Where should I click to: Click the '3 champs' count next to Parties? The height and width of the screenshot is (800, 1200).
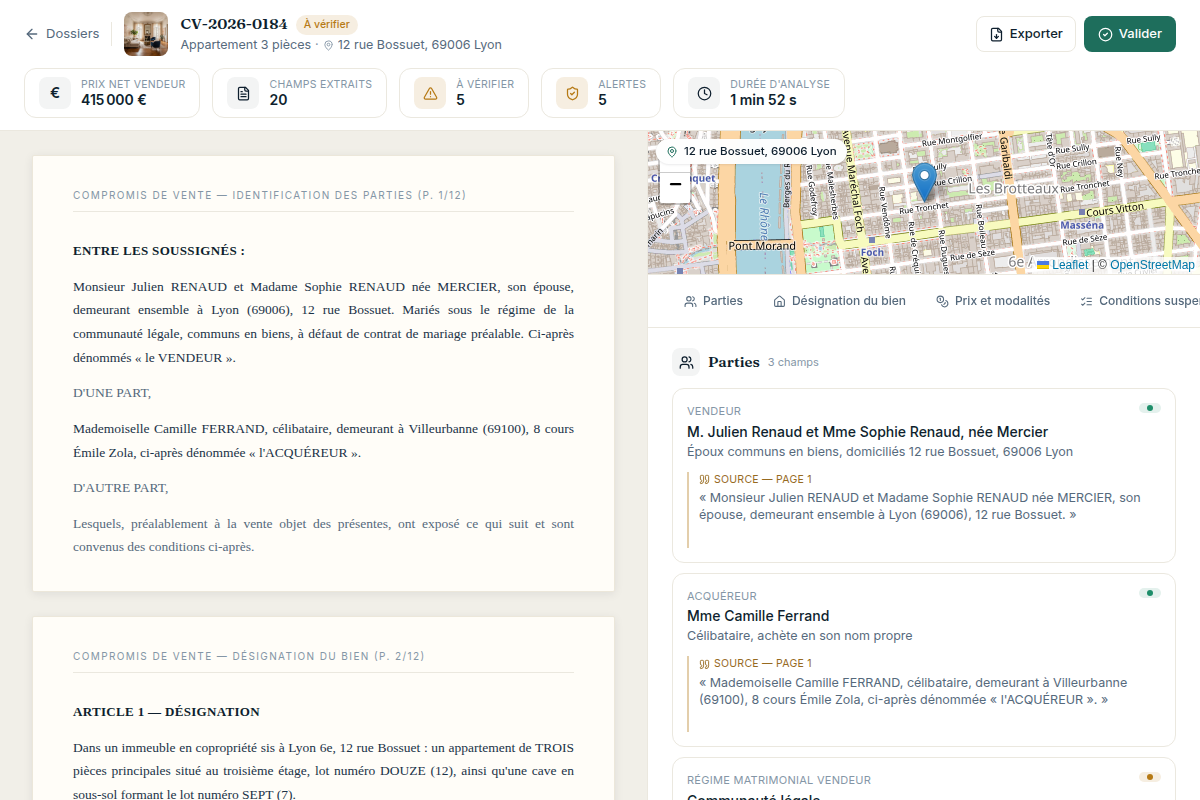point(793,363)
